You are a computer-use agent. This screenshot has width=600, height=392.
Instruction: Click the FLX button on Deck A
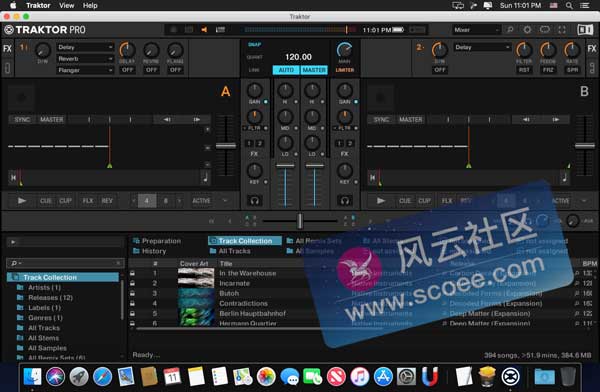click(x=88, y=201)
